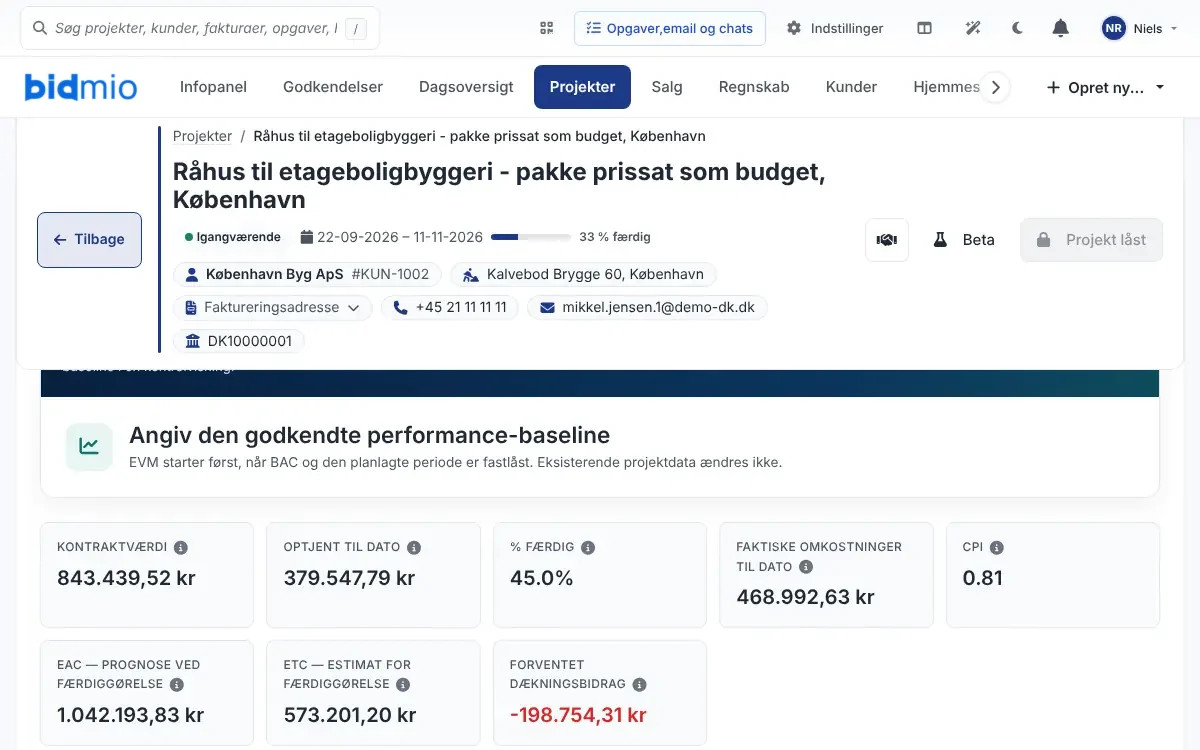Click the Projekter breadcrumb link
Viewport: 1200px width, 750px height.
202,136
